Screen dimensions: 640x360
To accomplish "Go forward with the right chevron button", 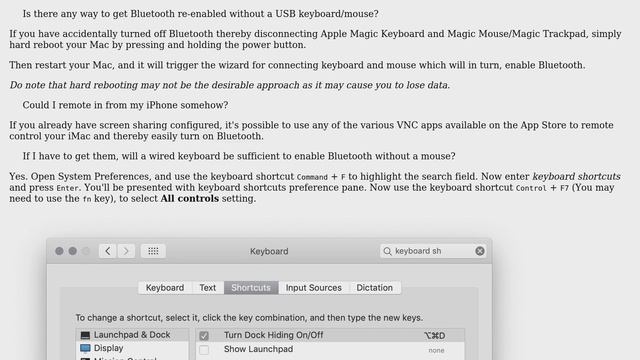I will coord(126,251).
